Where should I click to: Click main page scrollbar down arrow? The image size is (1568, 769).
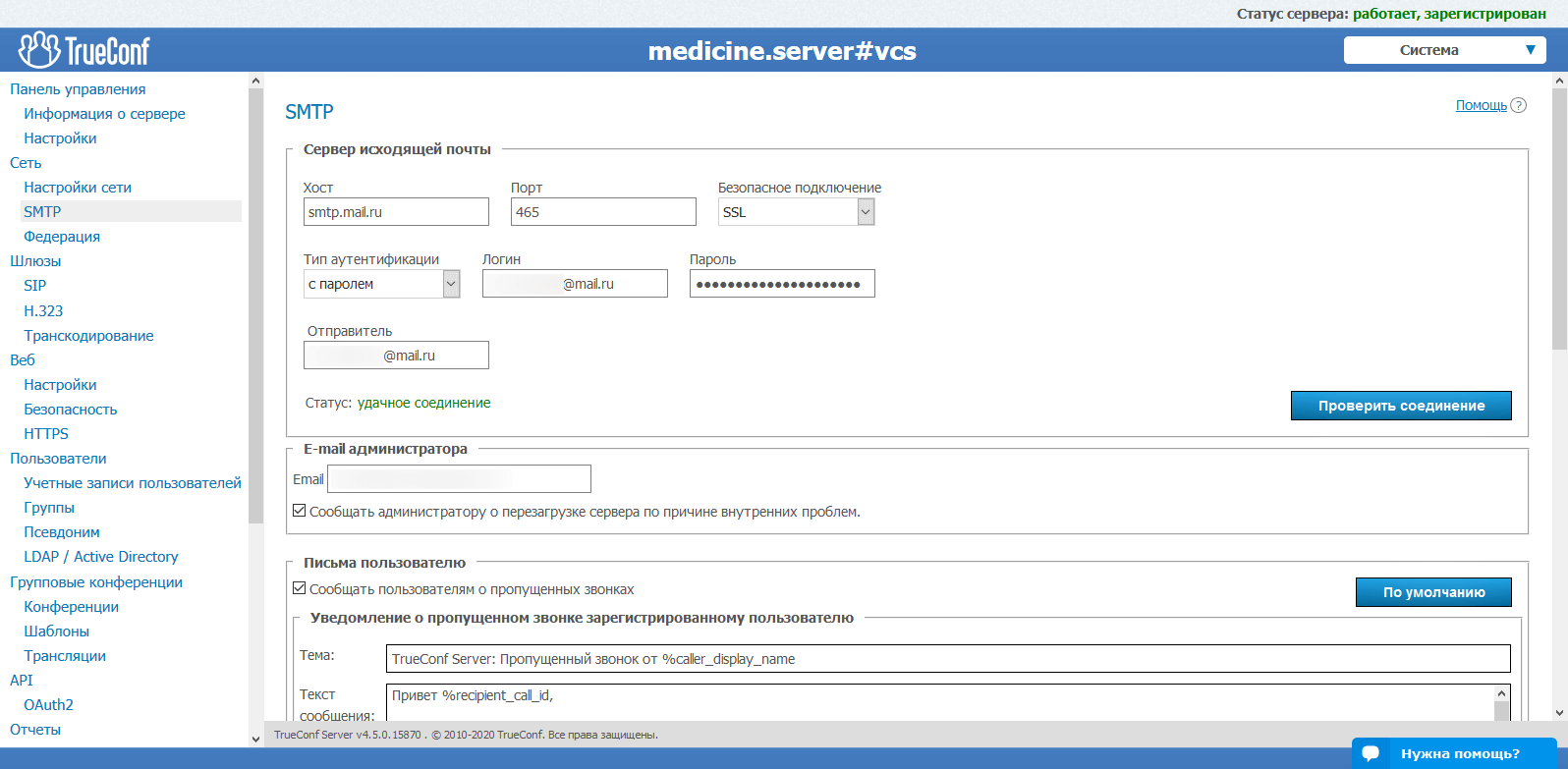[x=1560, y=713]
